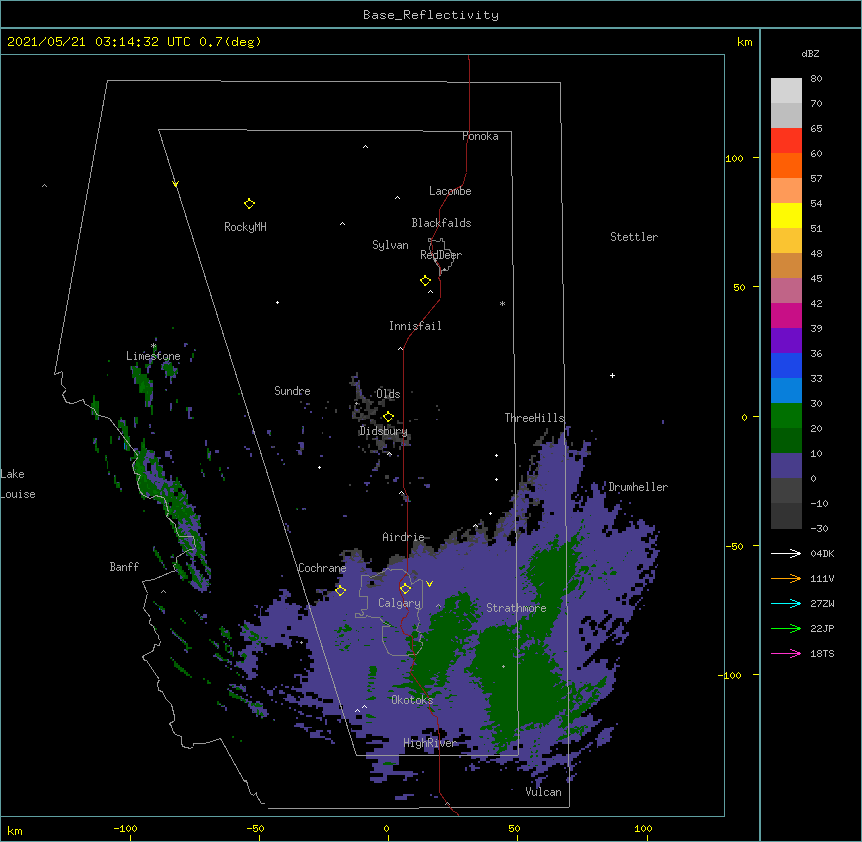Click the yellow station marker below RedDeer
Viewport: 862px width, 842px height.
coord(425,281)
